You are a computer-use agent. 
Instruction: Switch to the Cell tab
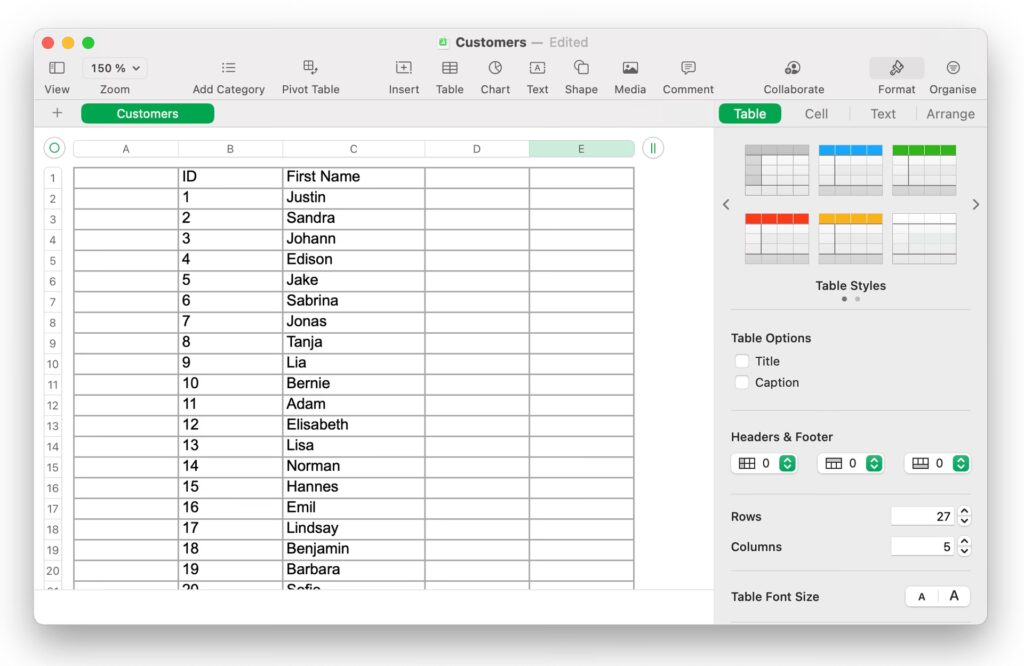click(816, 114)
